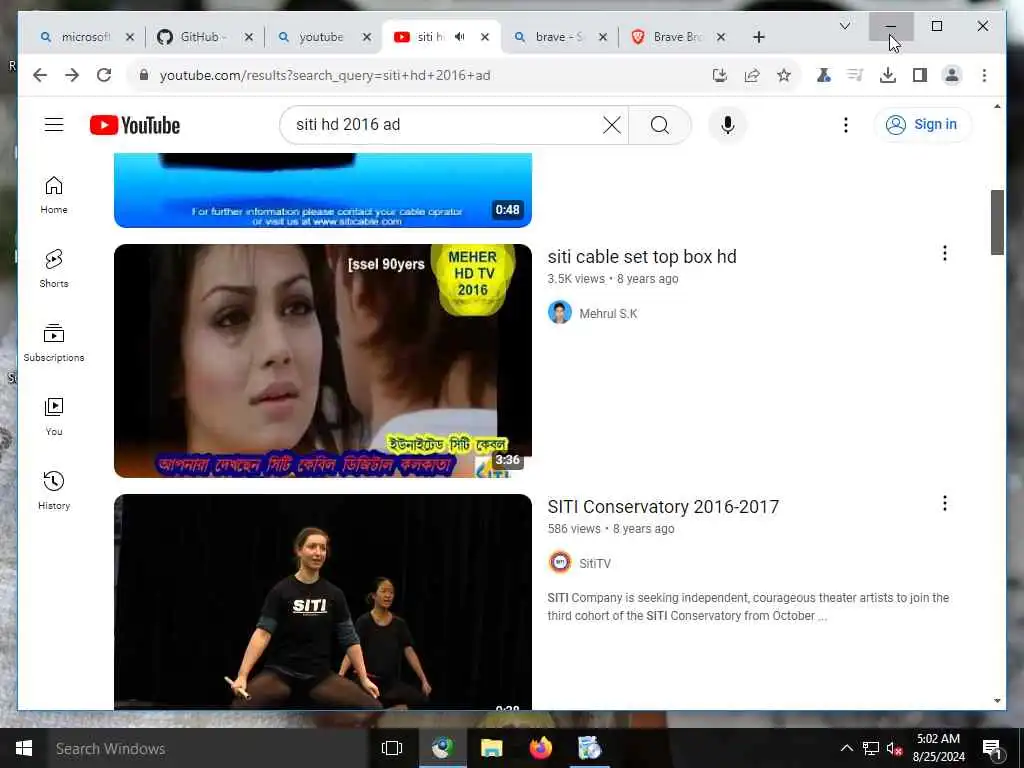The height and width of the screenshot is (768, 1024).
Task: Click the install app icon in address bar
Action: (x=720, y=75)
